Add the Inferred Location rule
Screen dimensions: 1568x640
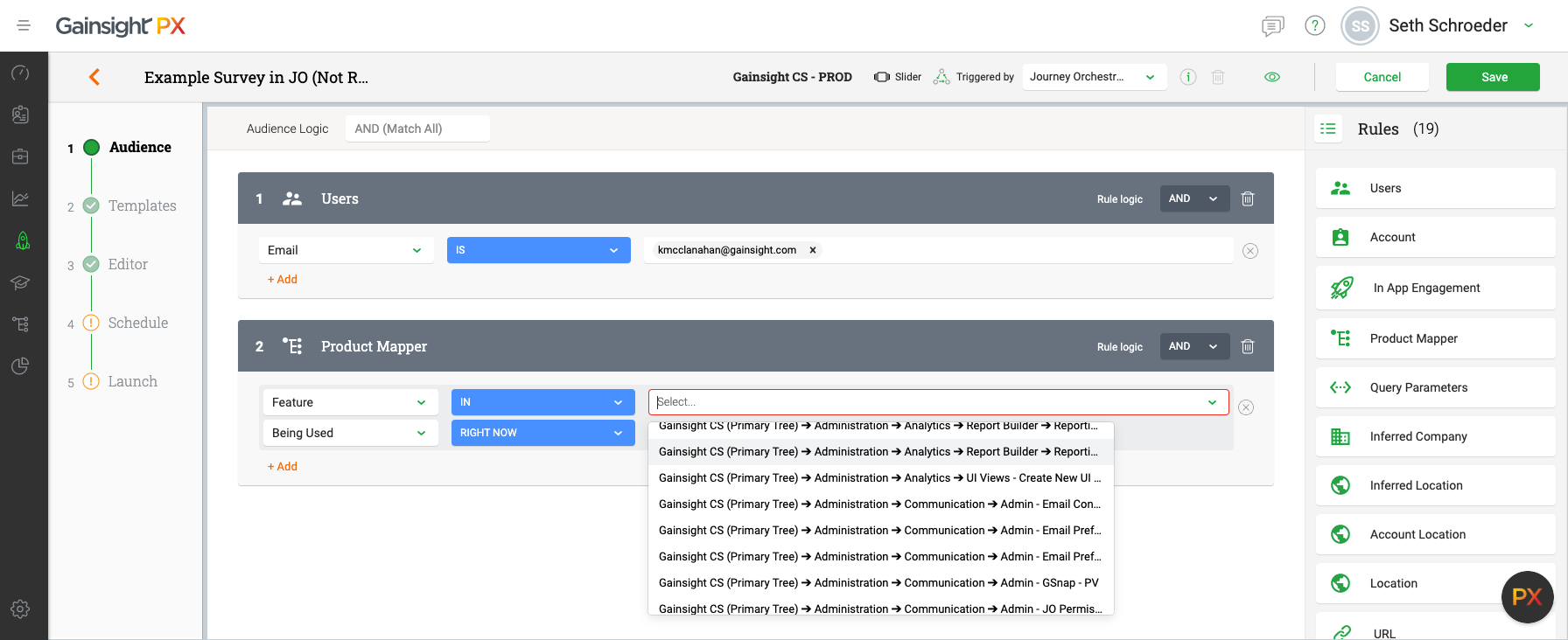click(x=1435, y=485)
